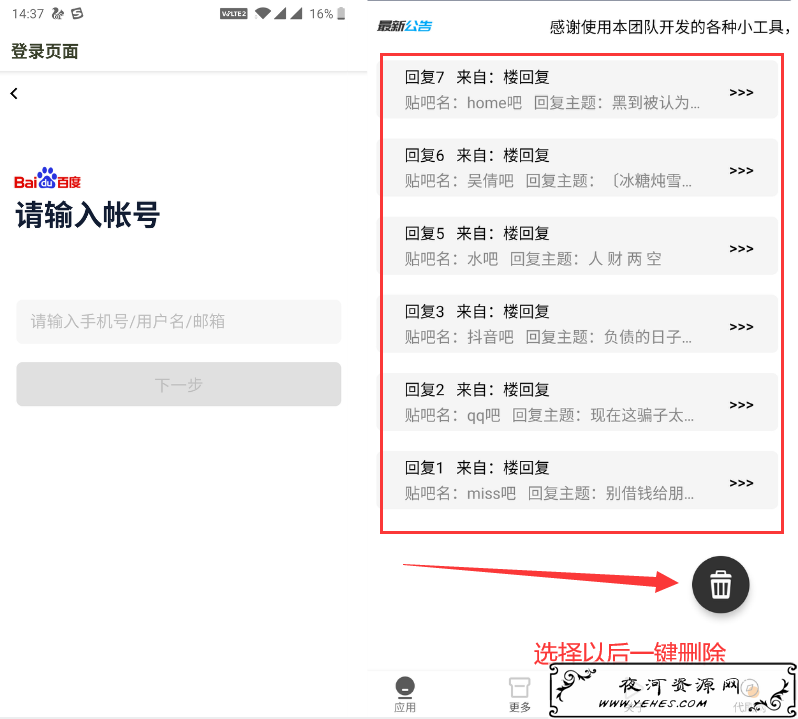
Task: Tap the Wi-Fi icon in status bar
Action: coord(263,14)
